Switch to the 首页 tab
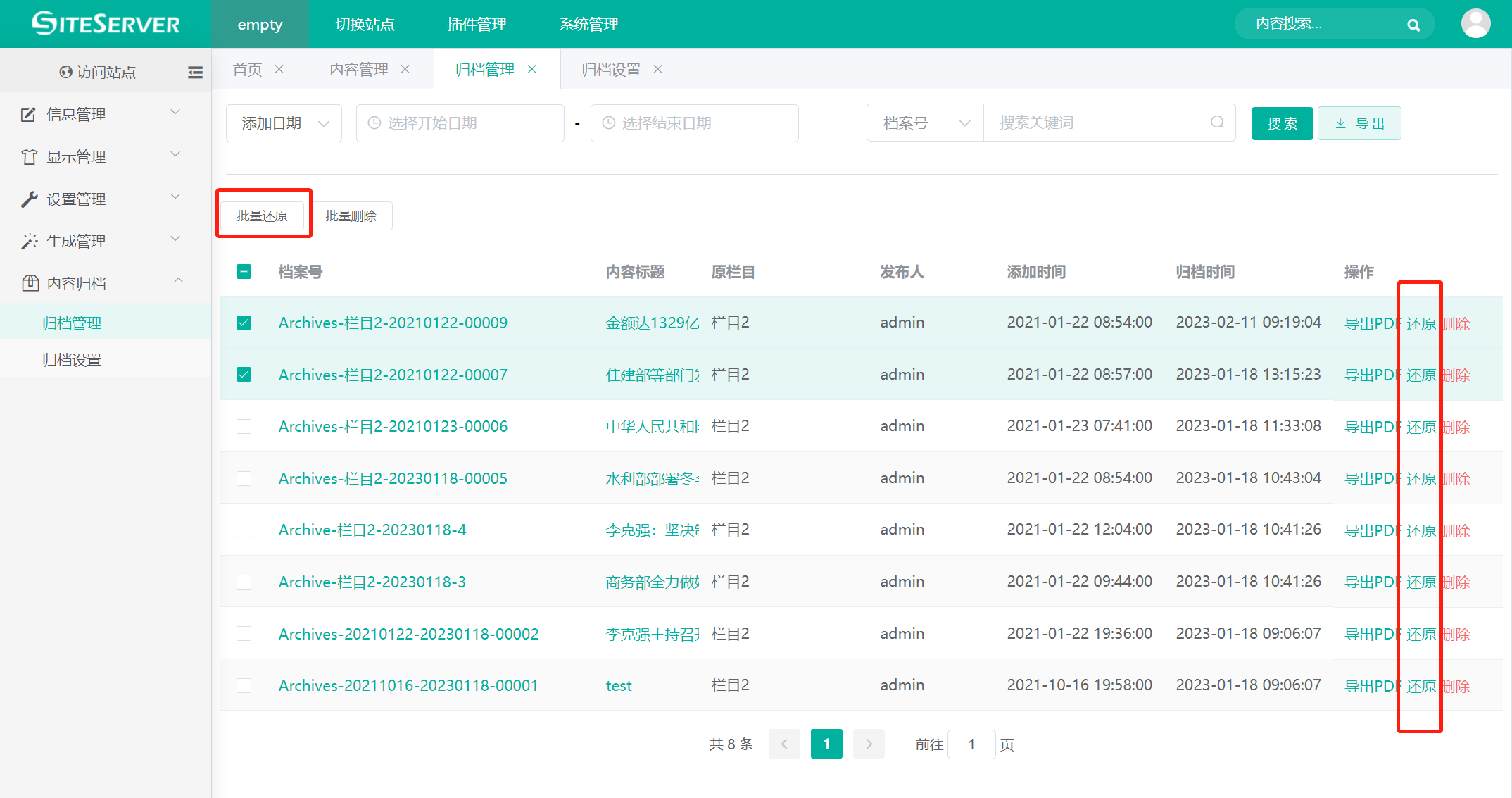The height and width of the screenshot is (798, 1512). tap(247, 69)
